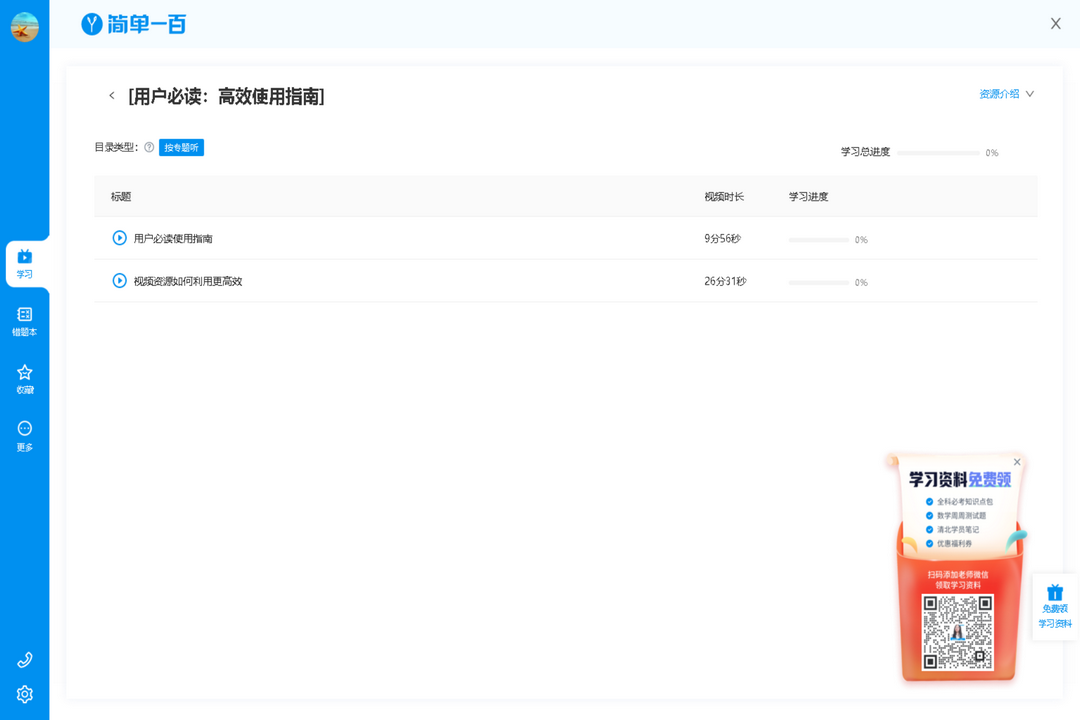1080x720 pixels.
Task: Click the user avatar in the top left
Action: (x=25, y=25)
